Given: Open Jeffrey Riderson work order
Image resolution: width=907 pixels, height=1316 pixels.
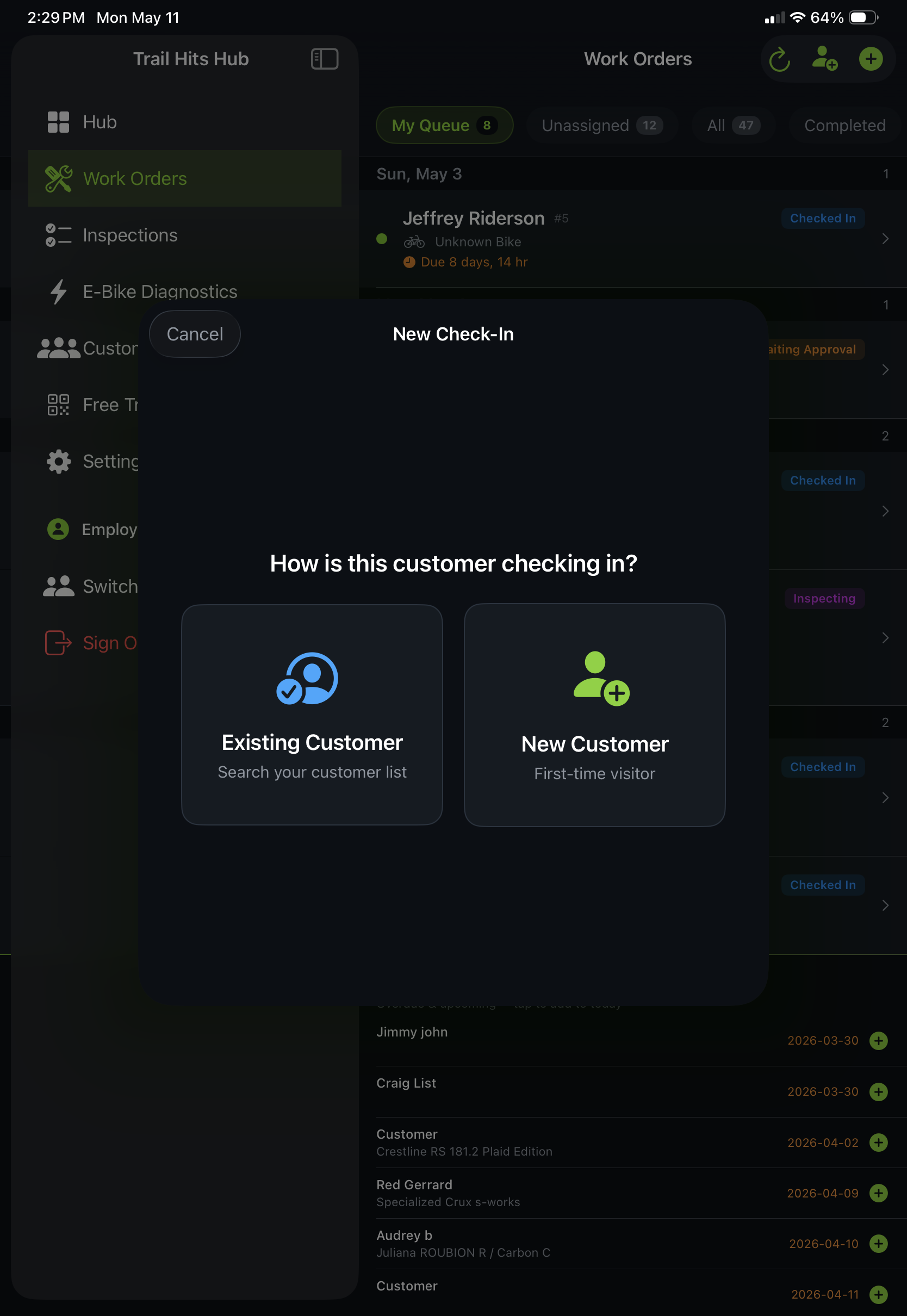Looking at the screenshot, I should tap(632, 239).
